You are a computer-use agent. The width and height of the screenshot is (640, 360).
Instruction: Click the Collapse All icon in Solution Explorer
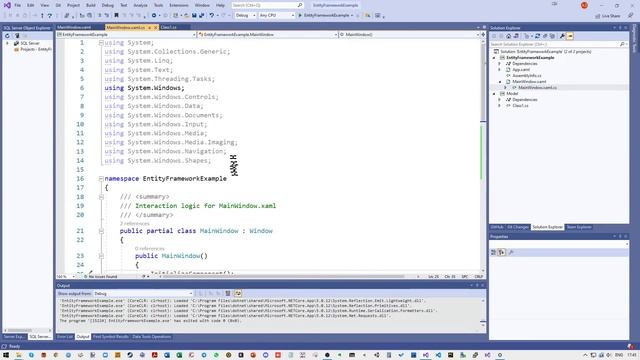click(x=545, y=36)
